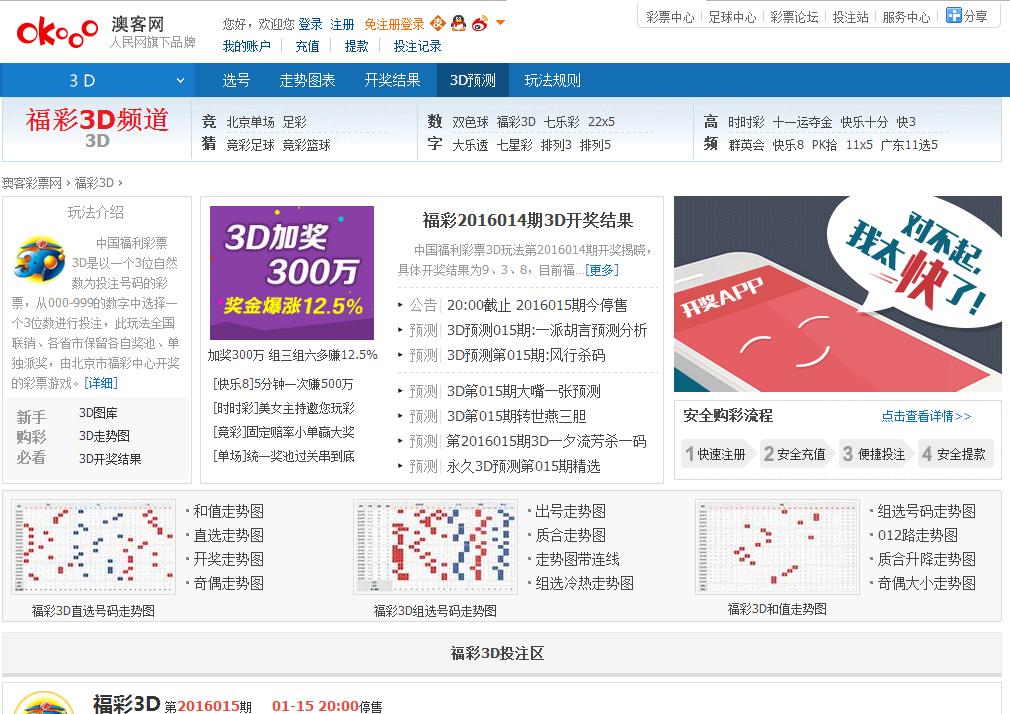1010x714 pixels.
Task: Click the 注册 link
Action: (342, 24)
